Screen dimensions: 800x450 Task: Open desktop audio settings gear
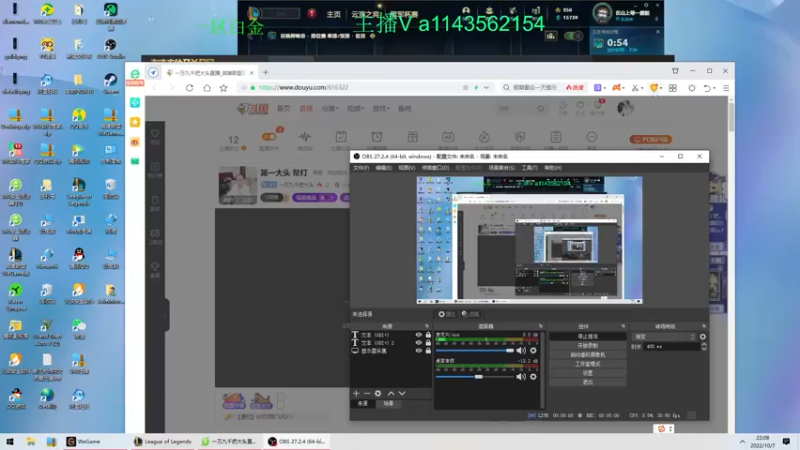[x=533, y=377]
